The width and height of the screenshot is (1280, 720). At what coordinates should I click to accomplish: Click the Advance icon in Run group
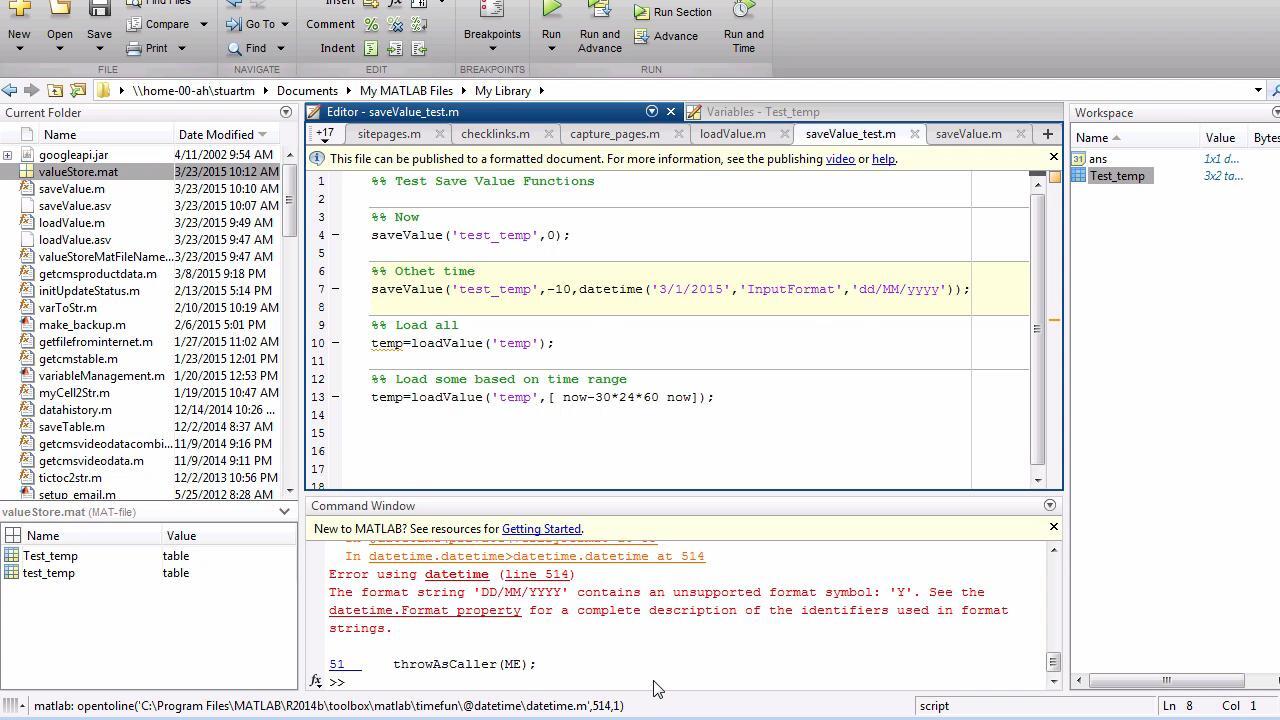(x=642, y=36)
